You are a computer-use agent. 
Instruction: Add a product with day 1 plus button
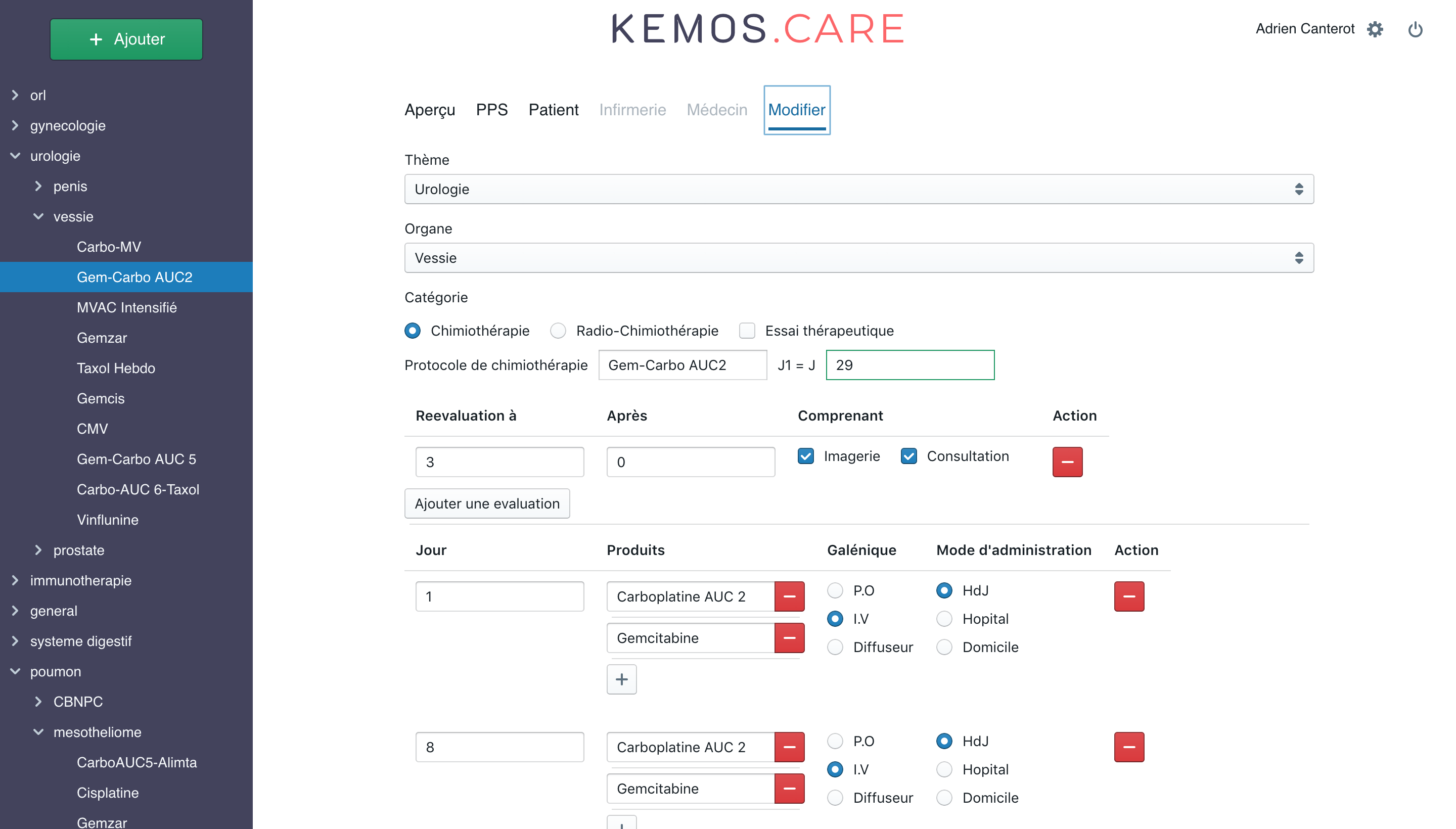[x=621, y=679]
